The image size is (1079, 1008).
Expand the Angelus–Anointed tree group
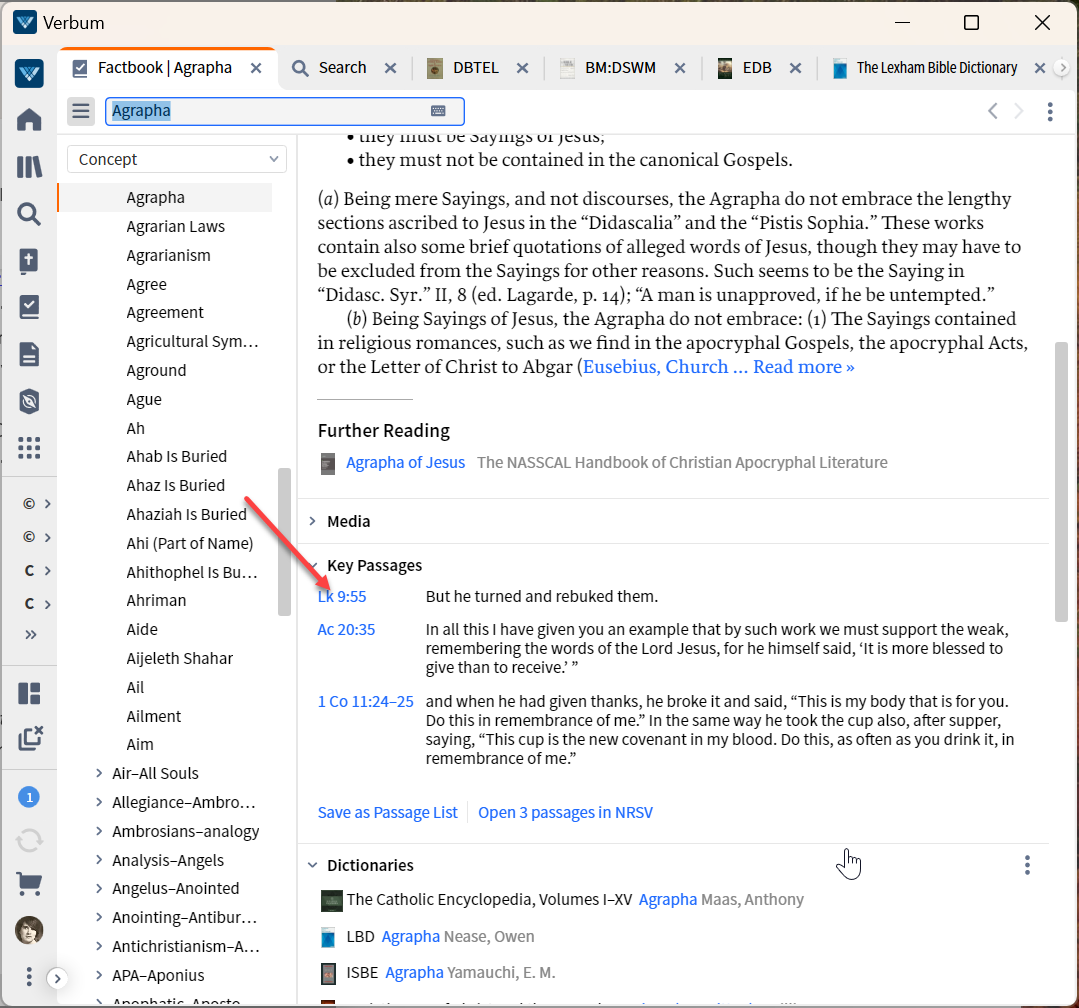point(99,888)
